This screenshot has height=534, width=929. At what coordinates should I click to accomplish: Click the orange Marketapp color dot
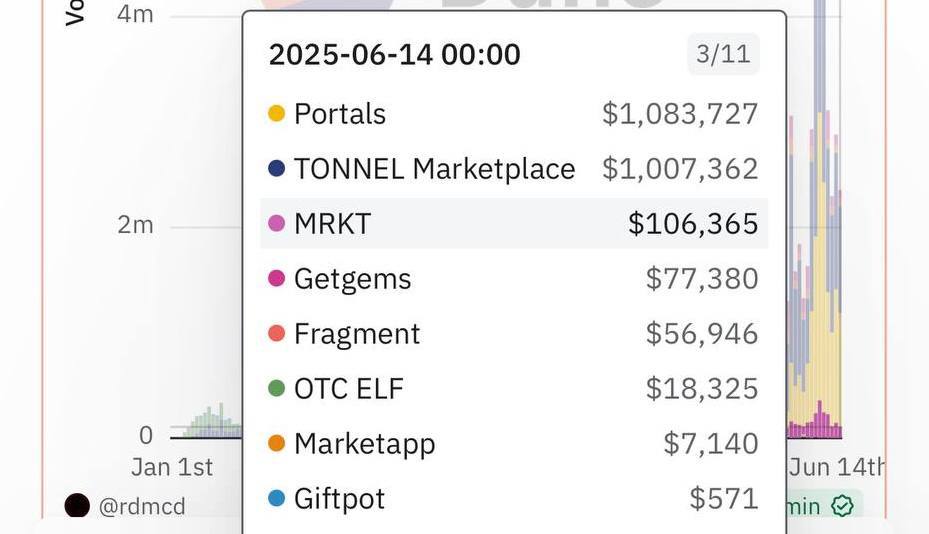pyautogui.click(x=277, y=443)
